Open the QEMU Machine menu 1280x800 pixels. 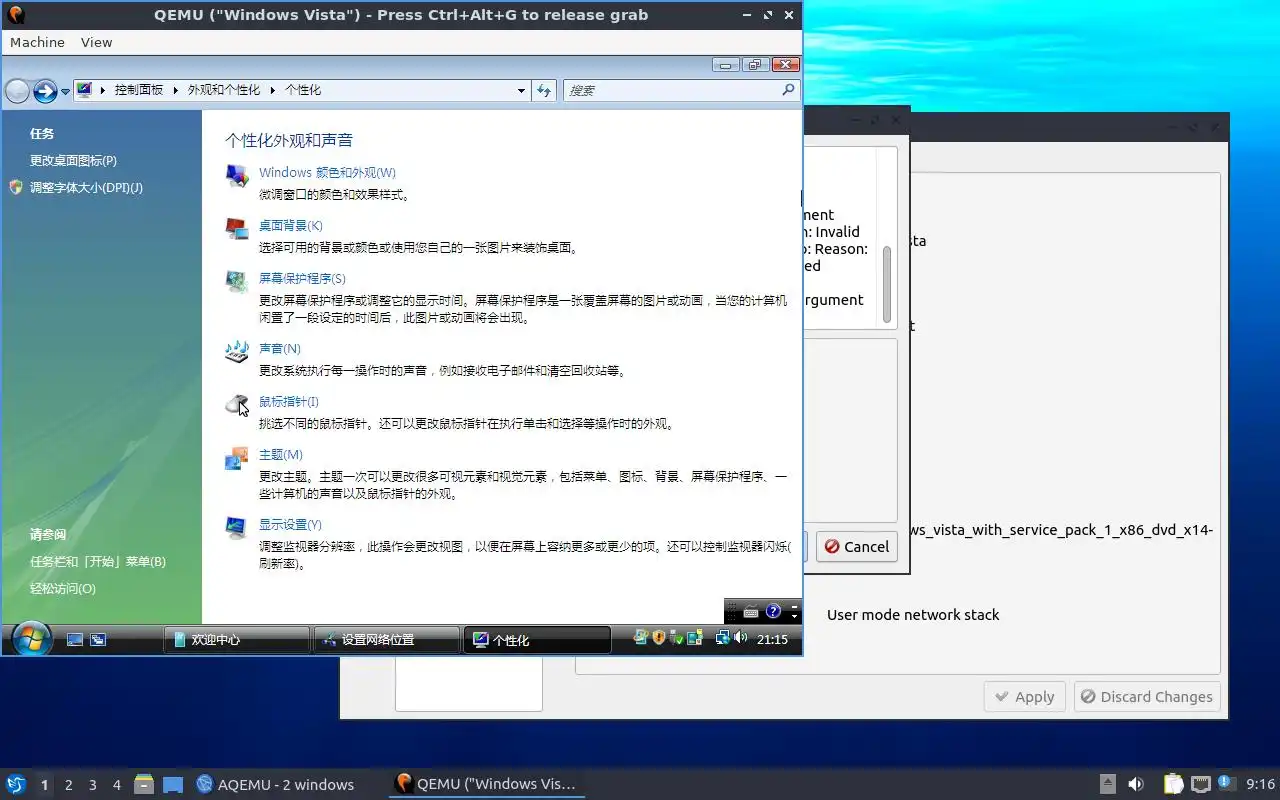coord(37,42)
